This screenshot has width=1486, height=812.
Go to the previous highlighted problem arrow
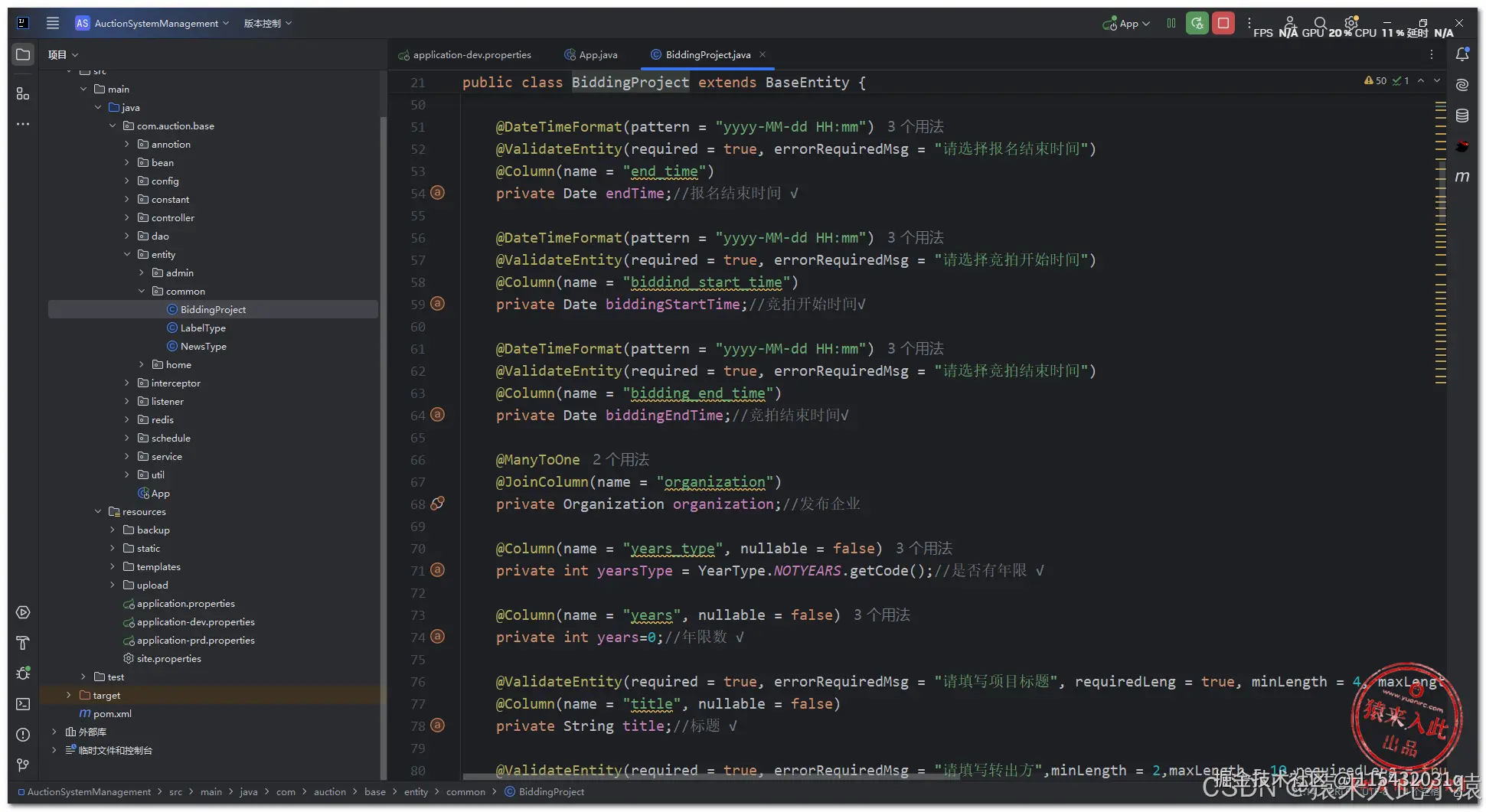1421,80
